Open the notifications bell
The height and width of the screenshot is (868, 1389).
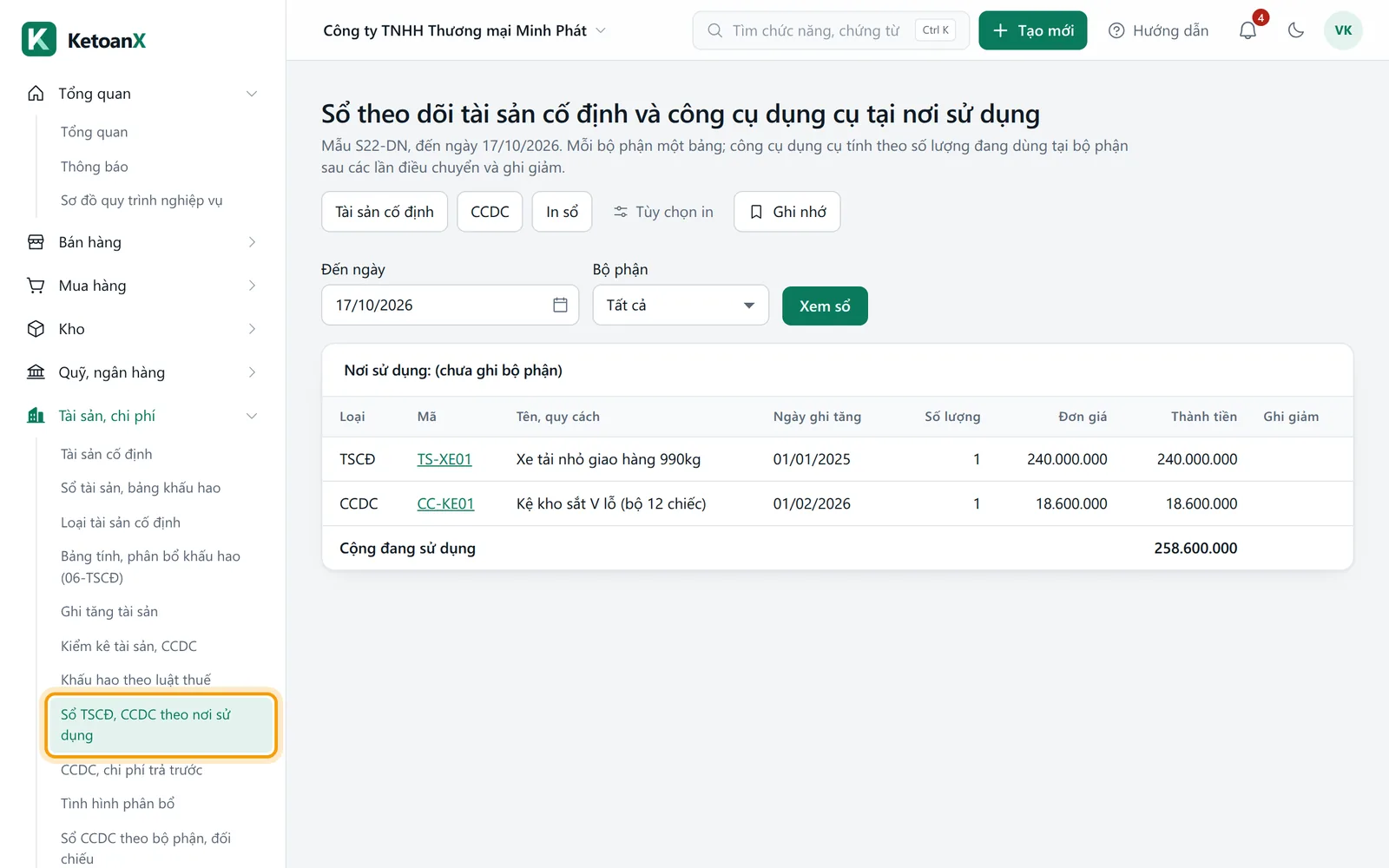[x=1247, y=30]
